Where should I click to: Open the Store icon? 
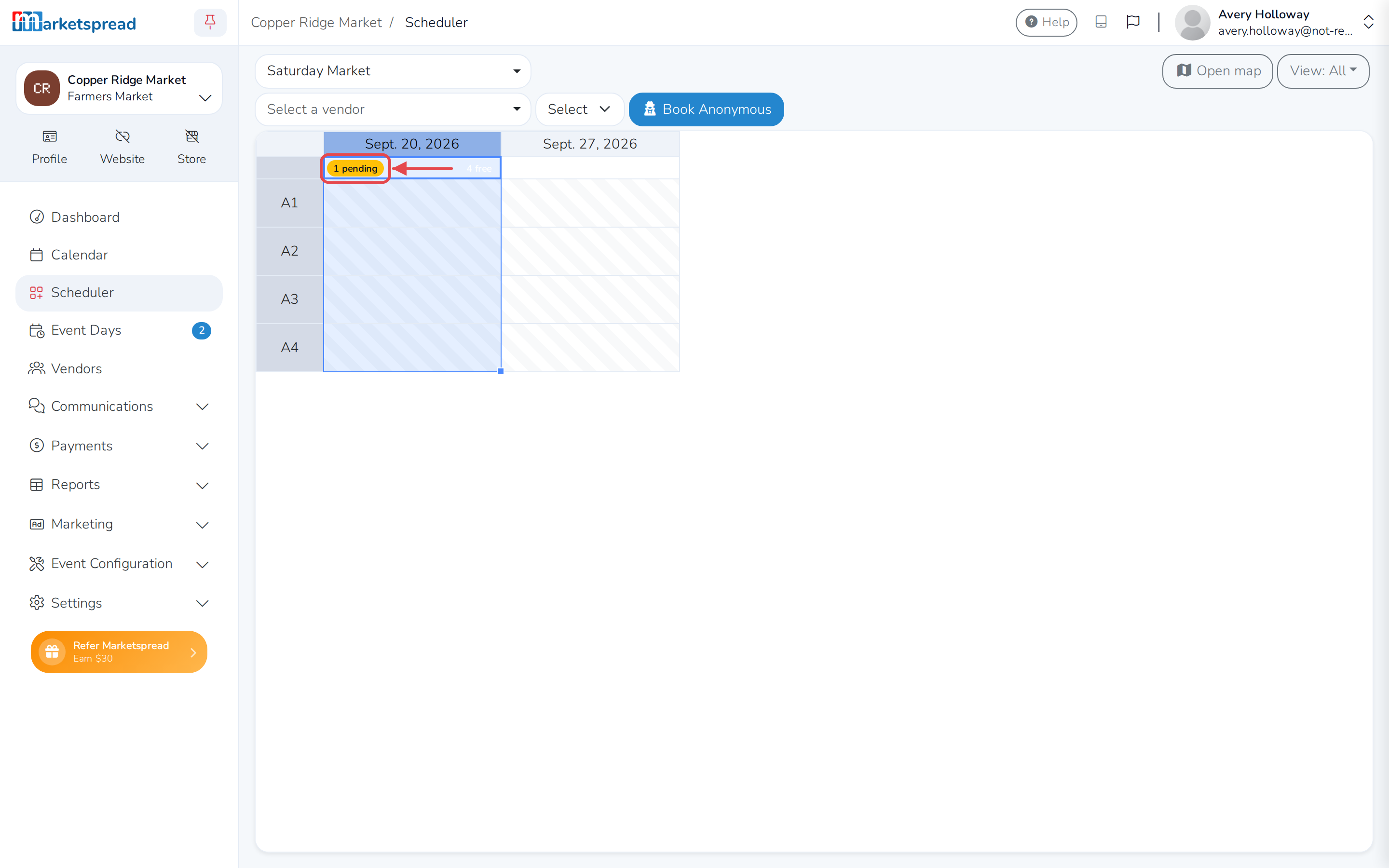point(191,136)
